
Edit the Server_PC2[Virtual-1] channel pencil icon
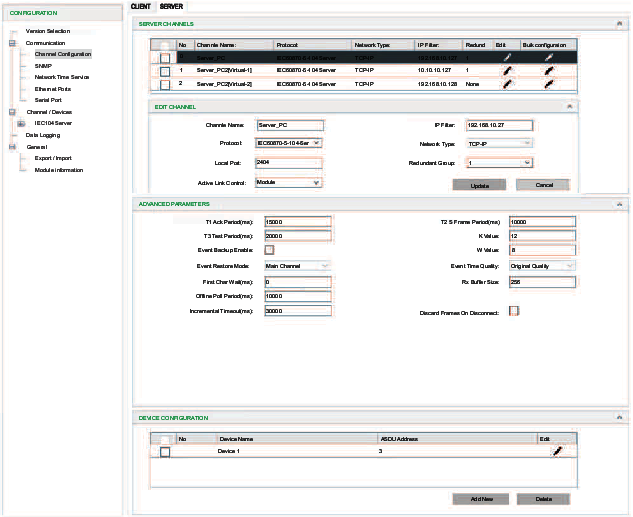click(507, 71)
